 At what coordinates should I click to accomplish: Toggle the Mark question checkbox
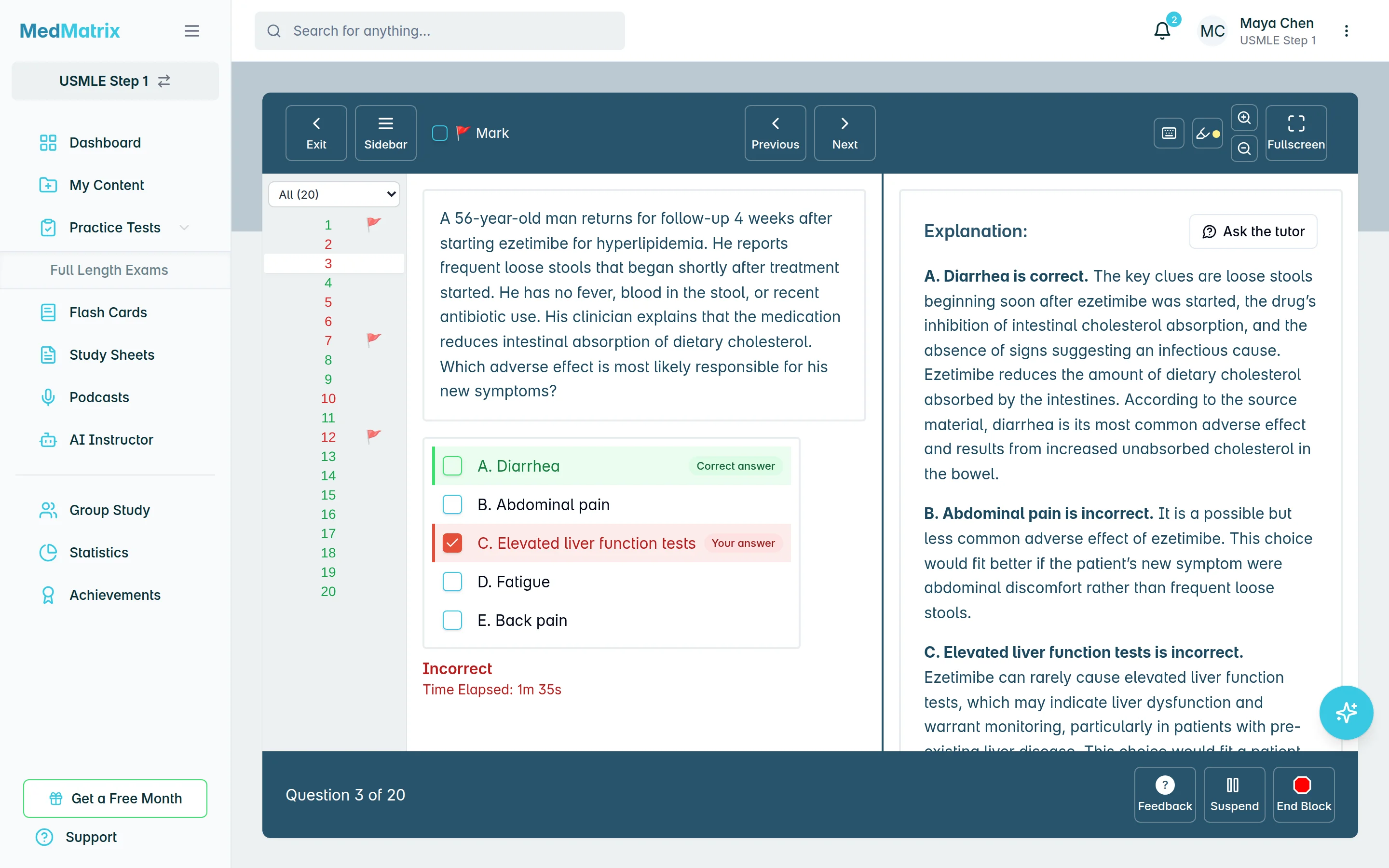click(440, 133)
